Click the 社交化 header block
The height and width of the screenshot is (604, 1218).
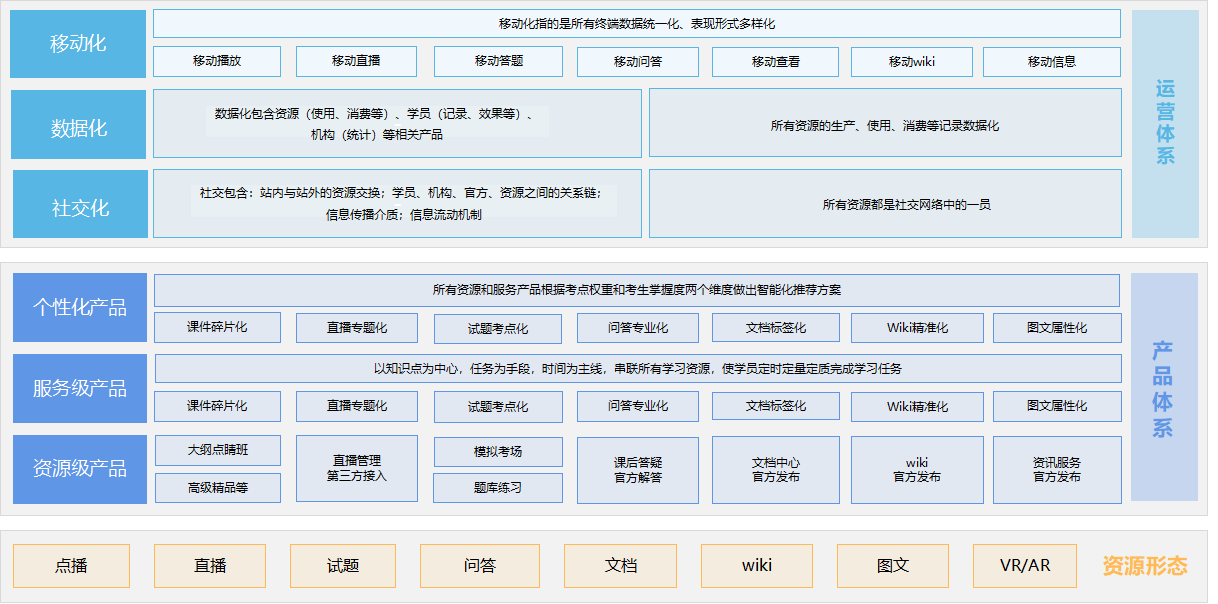tap(78, 208)
